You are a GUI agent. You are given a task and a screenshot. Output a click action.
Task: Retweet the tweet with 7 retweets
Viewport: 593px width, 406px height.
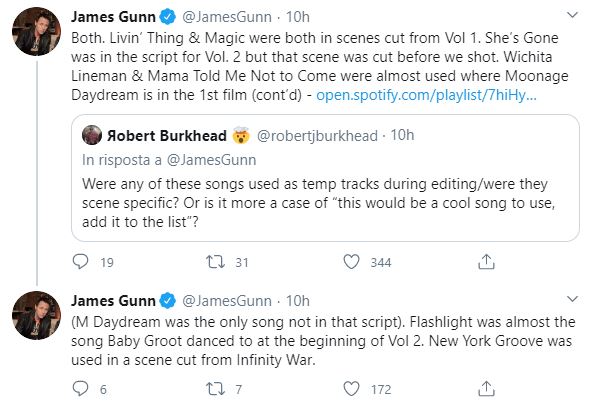point(215,389)
